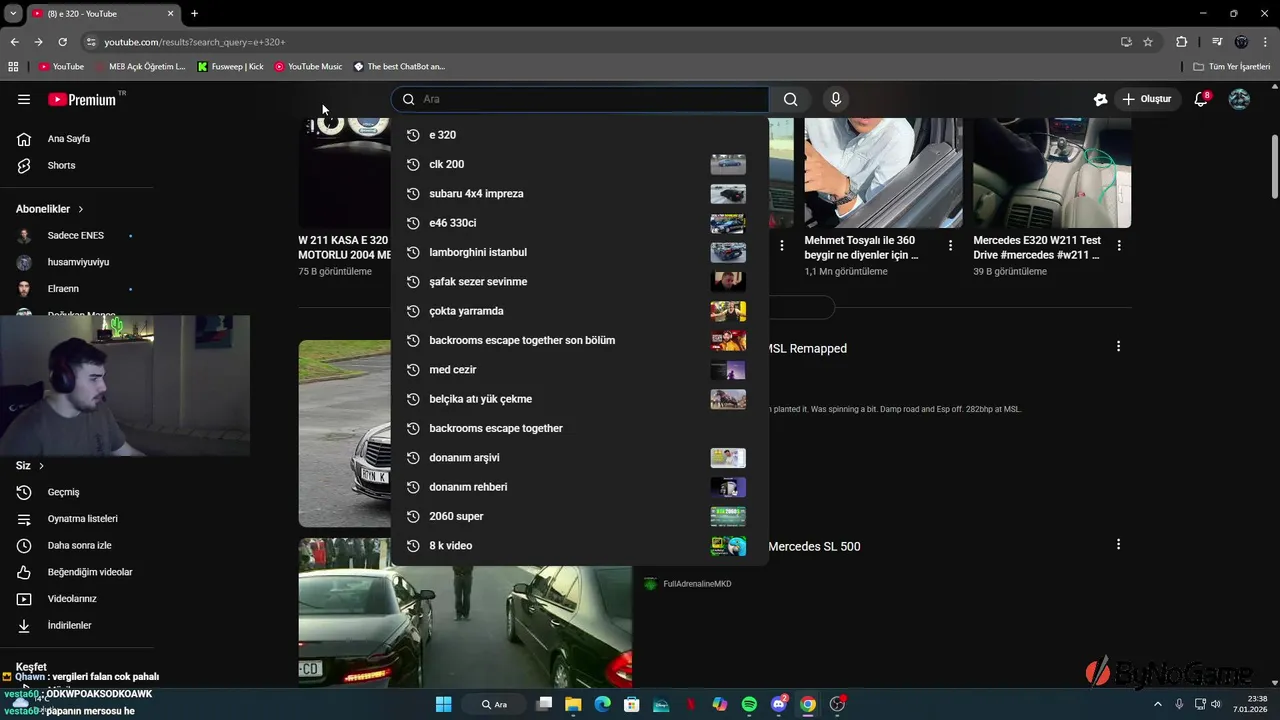Open Mercedes E320 W211 Test Drive thumbnail
Screen dimensions: 1280x720
[x=1052, y=173]
